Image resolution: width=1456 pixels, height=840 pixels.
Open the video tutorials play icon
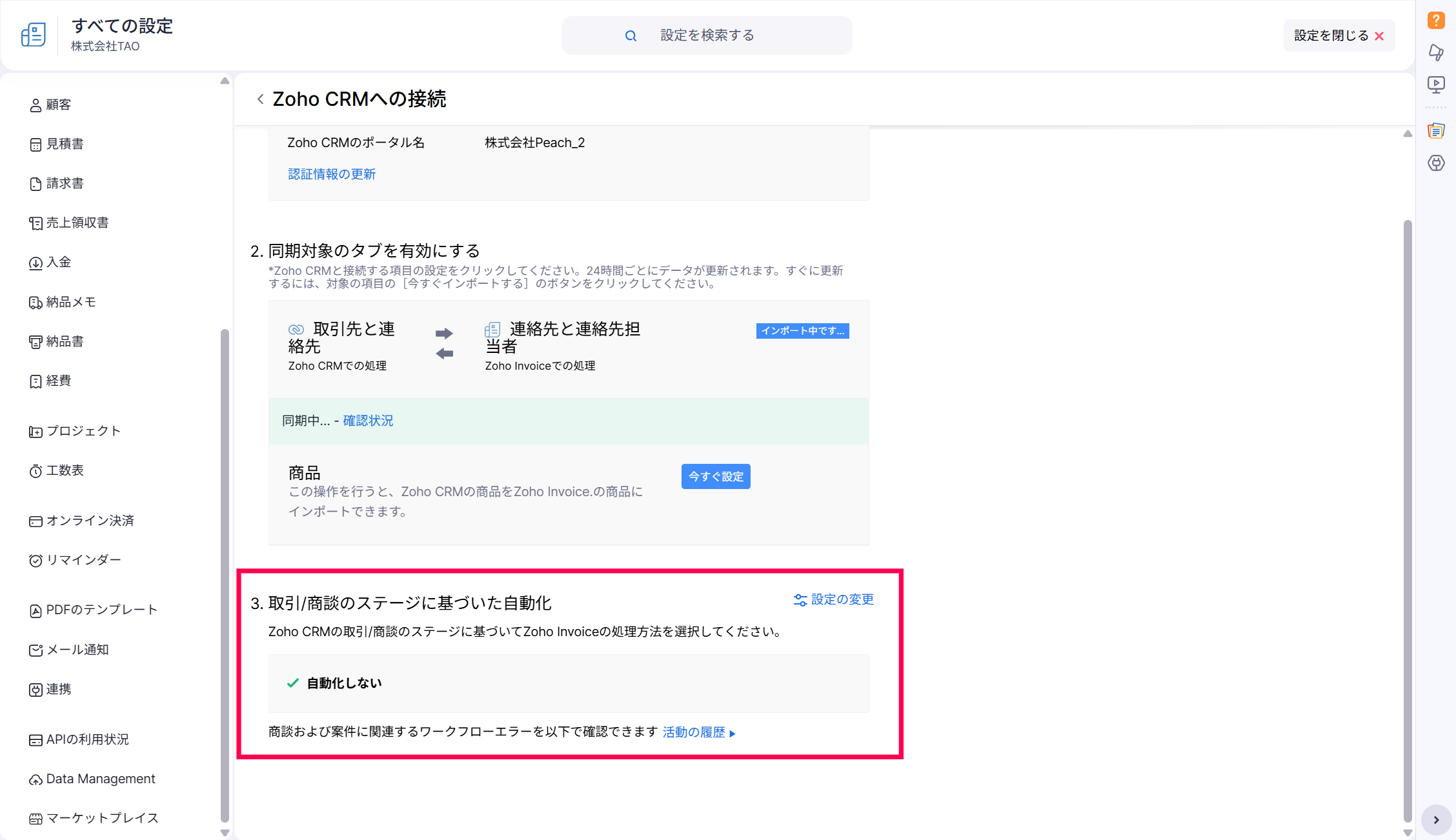[x=1435, y=85]
